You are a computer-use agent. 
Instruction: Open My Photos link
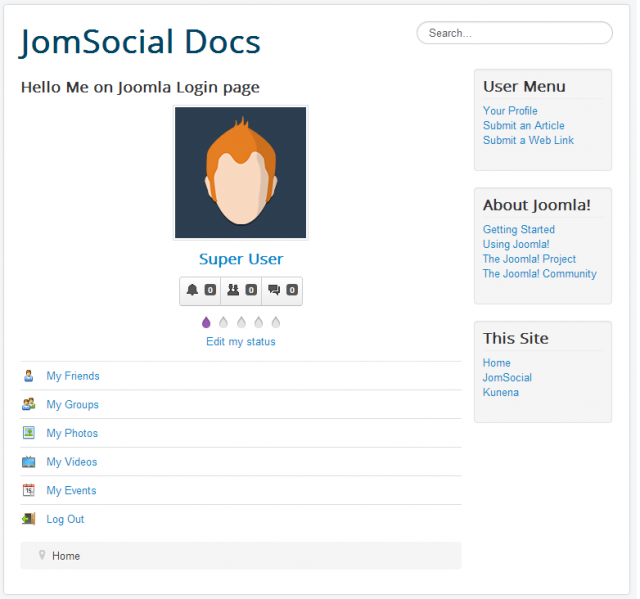(72, 433)
